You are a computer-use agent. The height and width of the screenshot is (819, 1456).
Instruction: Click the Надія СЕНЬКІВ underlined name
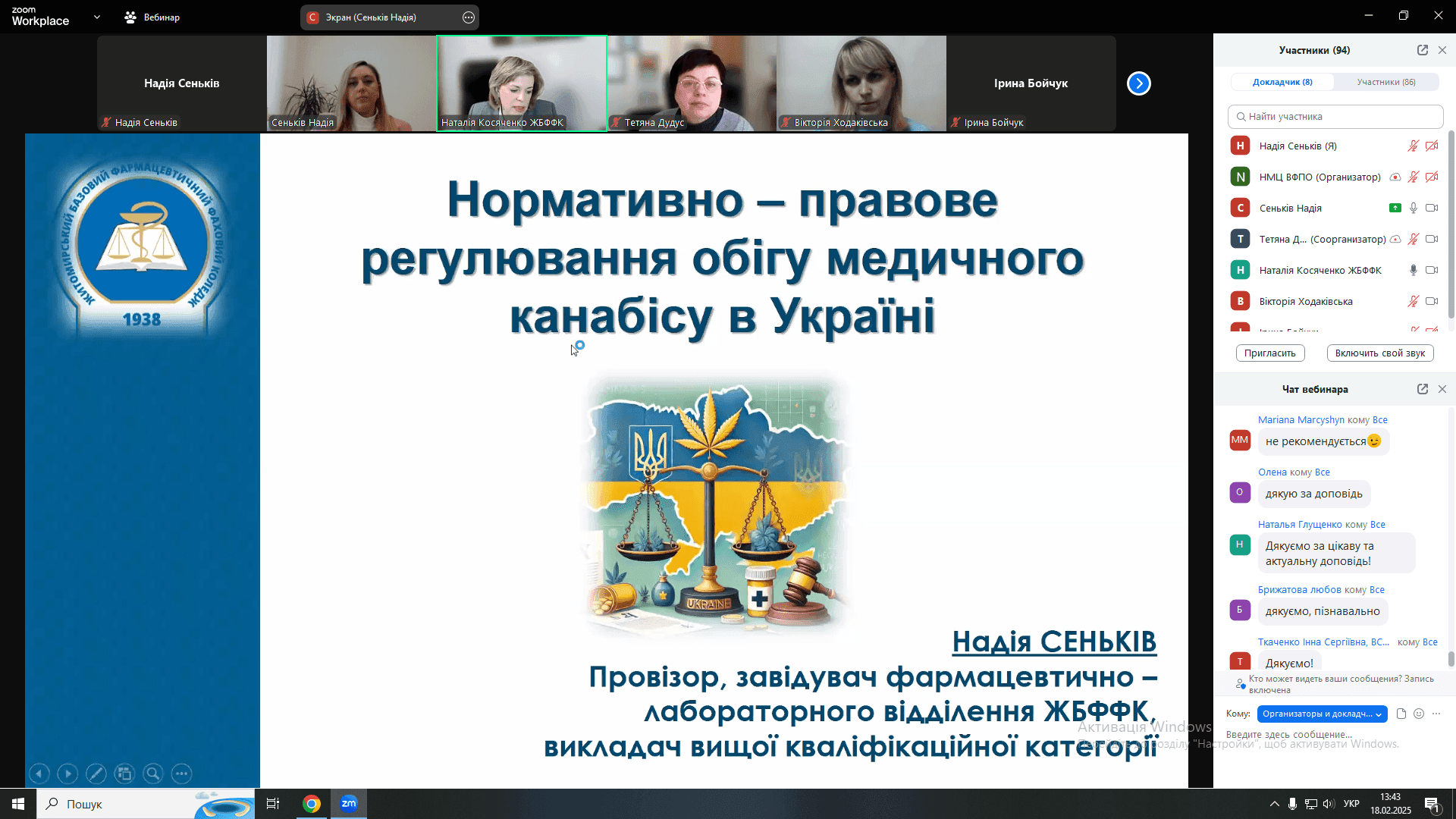click(1054, 642)
